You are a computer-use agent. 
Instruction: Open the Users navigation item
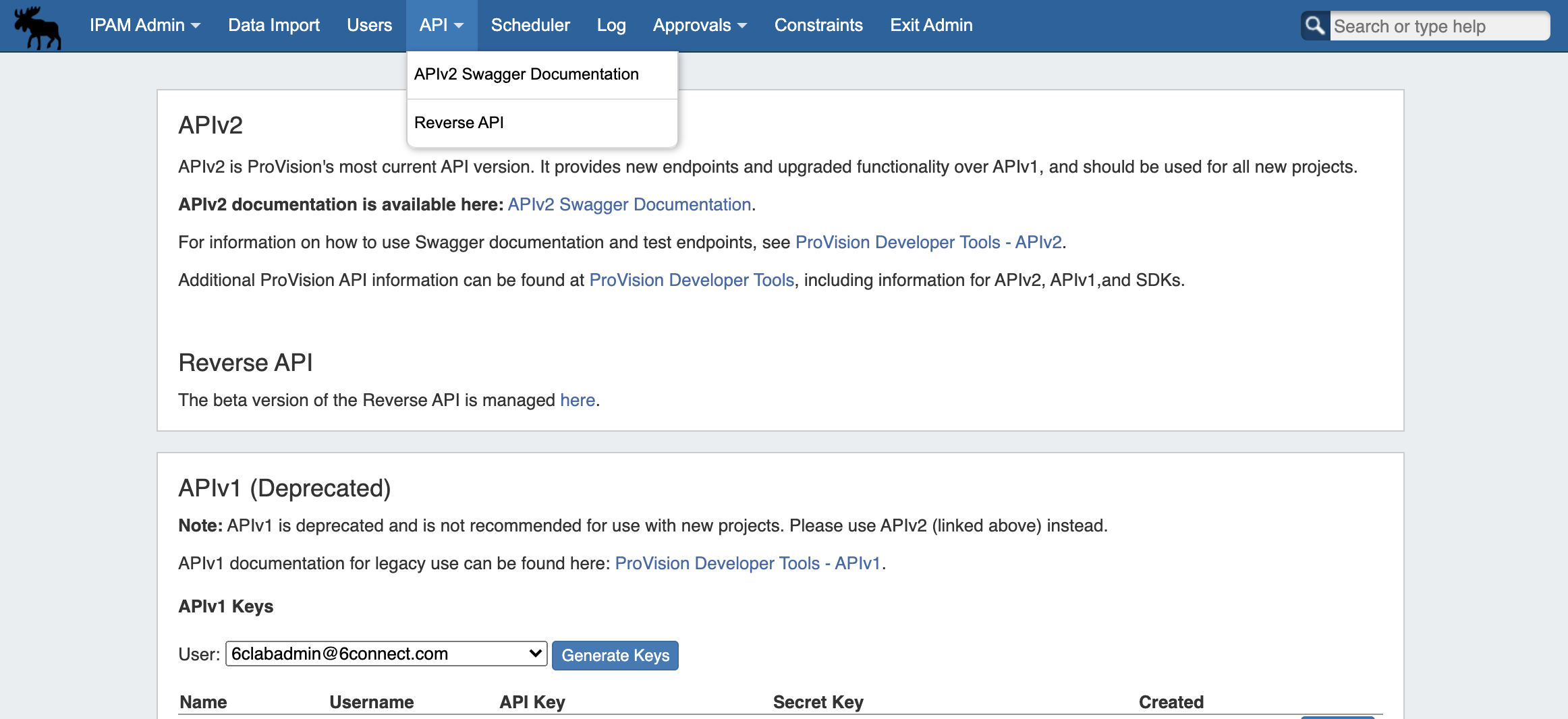[369, 26]
